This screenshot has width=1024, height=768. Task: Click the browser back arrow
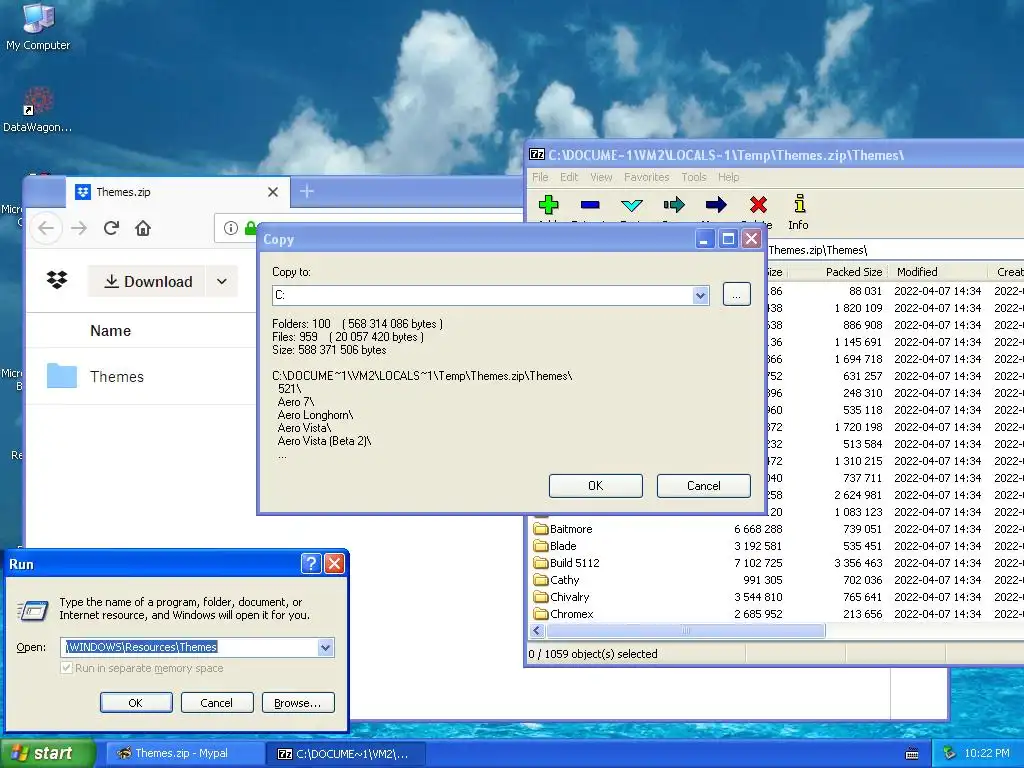tap(46, 228)
